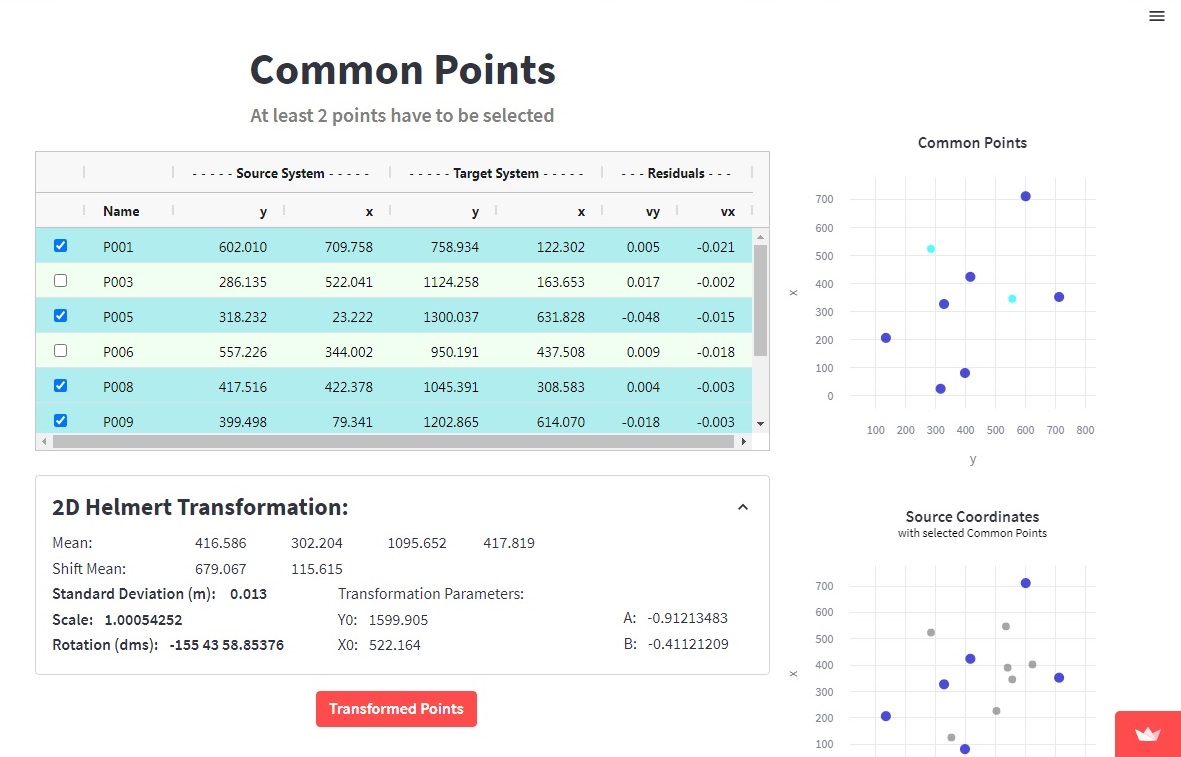
Task: Select the P003 name cell
Action: tap(118, 282)
